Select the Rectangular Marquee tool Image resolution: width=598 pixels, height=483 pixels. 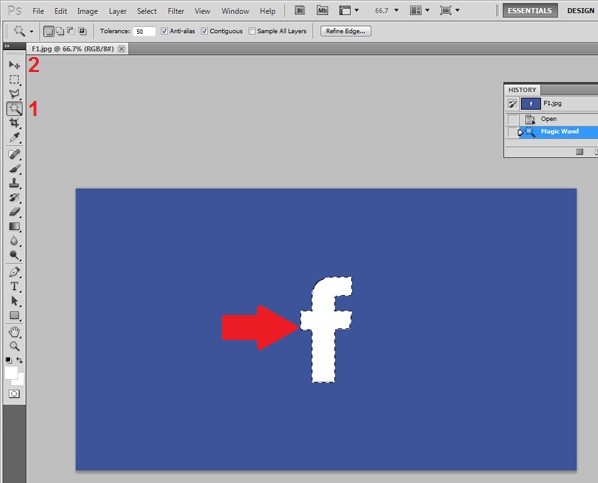click(x=14, y=80)
